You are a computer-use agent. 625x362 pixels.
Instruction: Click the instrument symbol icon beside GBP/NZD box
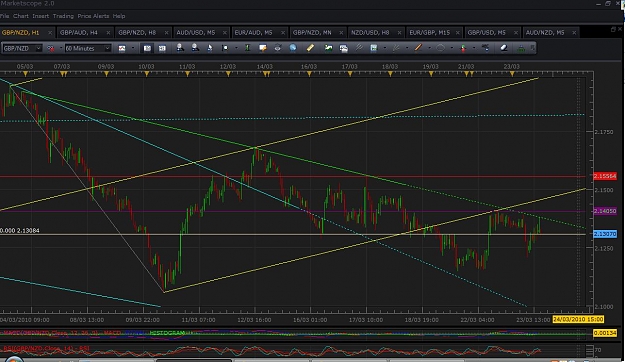tap(51, 48)
